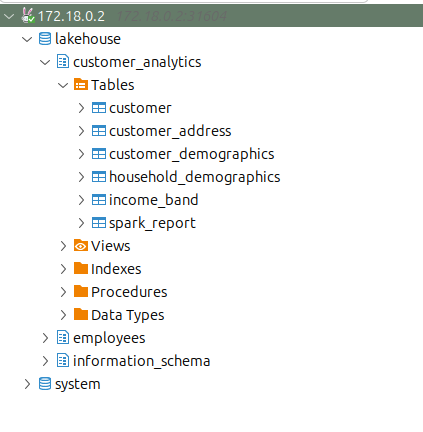Expand the system database node

point(27,384)
